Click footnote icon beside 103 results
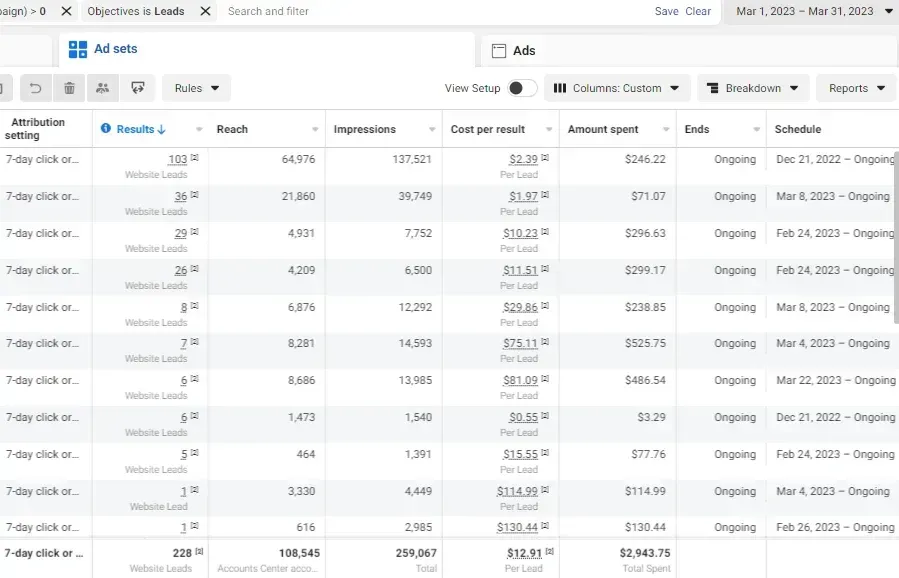Screen dimensions: 899x578 point(195,157)
